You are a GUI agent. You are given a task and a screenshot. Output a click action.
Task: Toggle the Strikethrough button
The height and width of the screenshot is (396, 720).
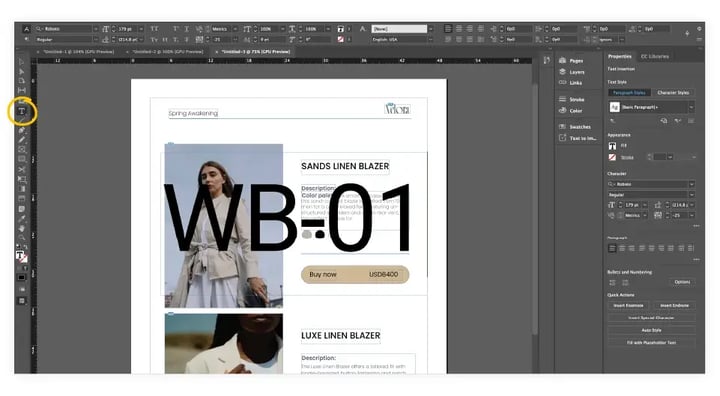[x=186, y=40]
